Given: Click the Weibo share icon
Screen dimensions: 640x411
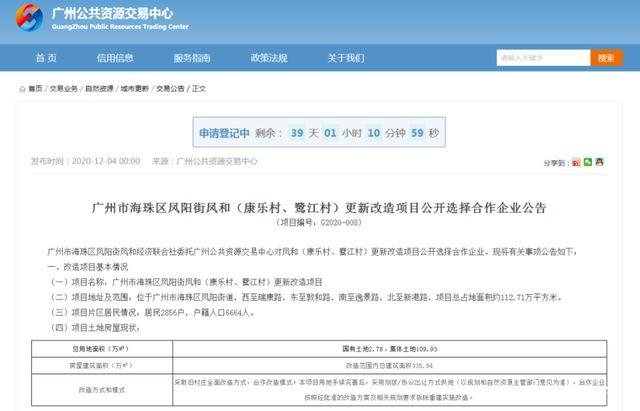Looking at the screenshot, I should (x=576, y=162).
